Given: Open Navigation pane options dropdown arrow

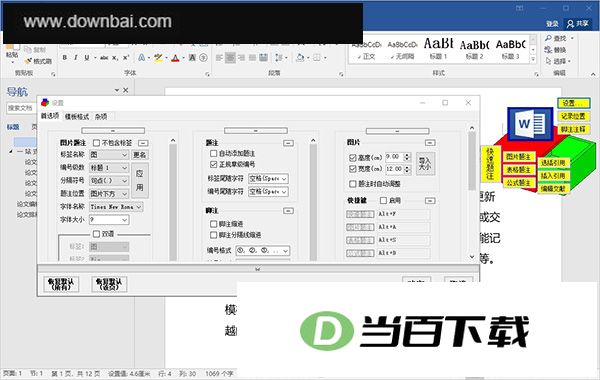Looking at the screenshot, I should tap(117, 90).
